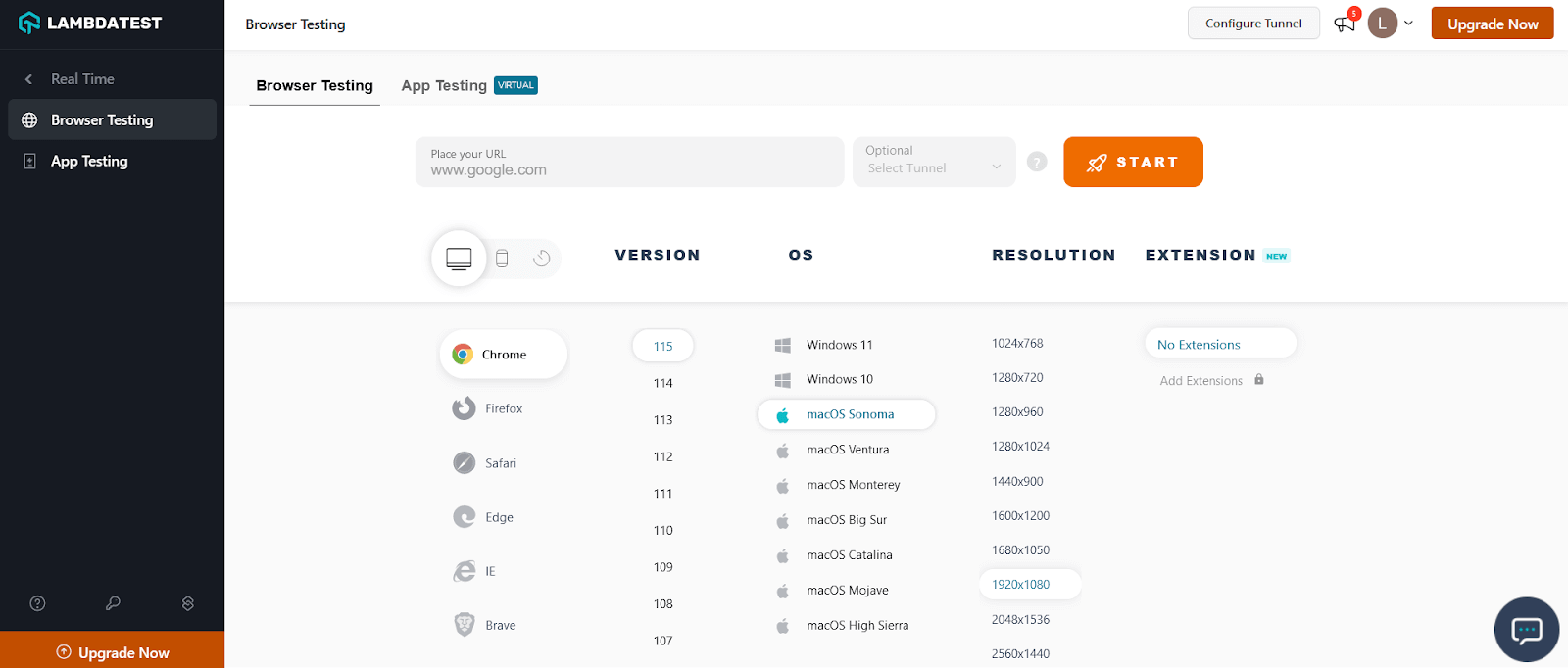Click Add Extensions link
The height and width of the screenshot is (668, 1568).
click(1201, 381)
